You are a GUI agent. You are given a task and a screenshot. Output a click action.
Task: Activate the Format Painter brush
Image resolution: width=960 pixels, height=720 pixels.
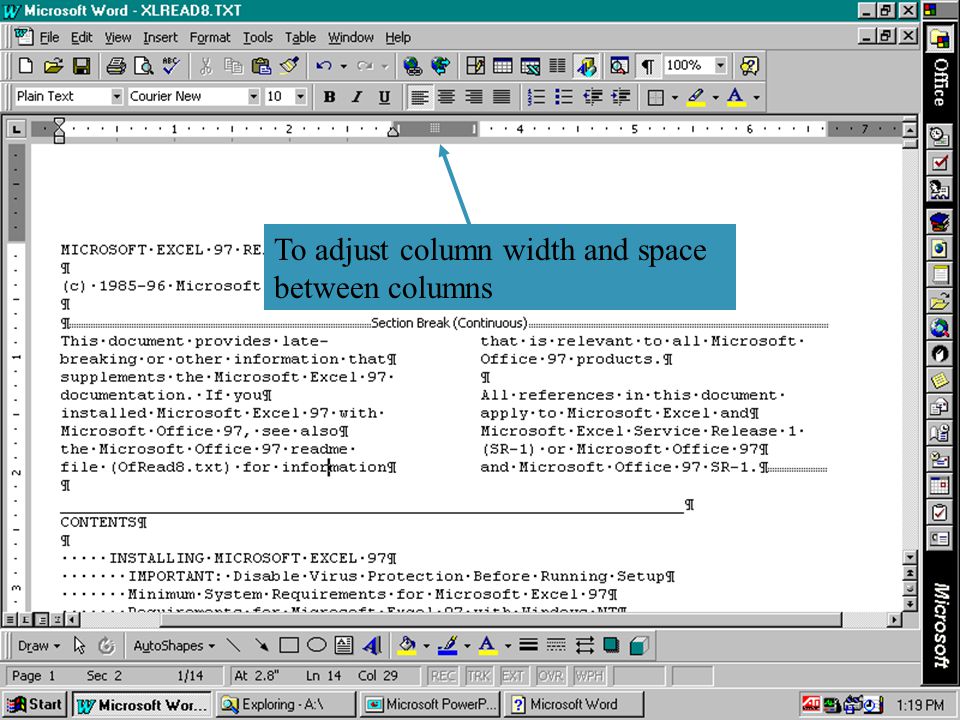coord(290,66)
